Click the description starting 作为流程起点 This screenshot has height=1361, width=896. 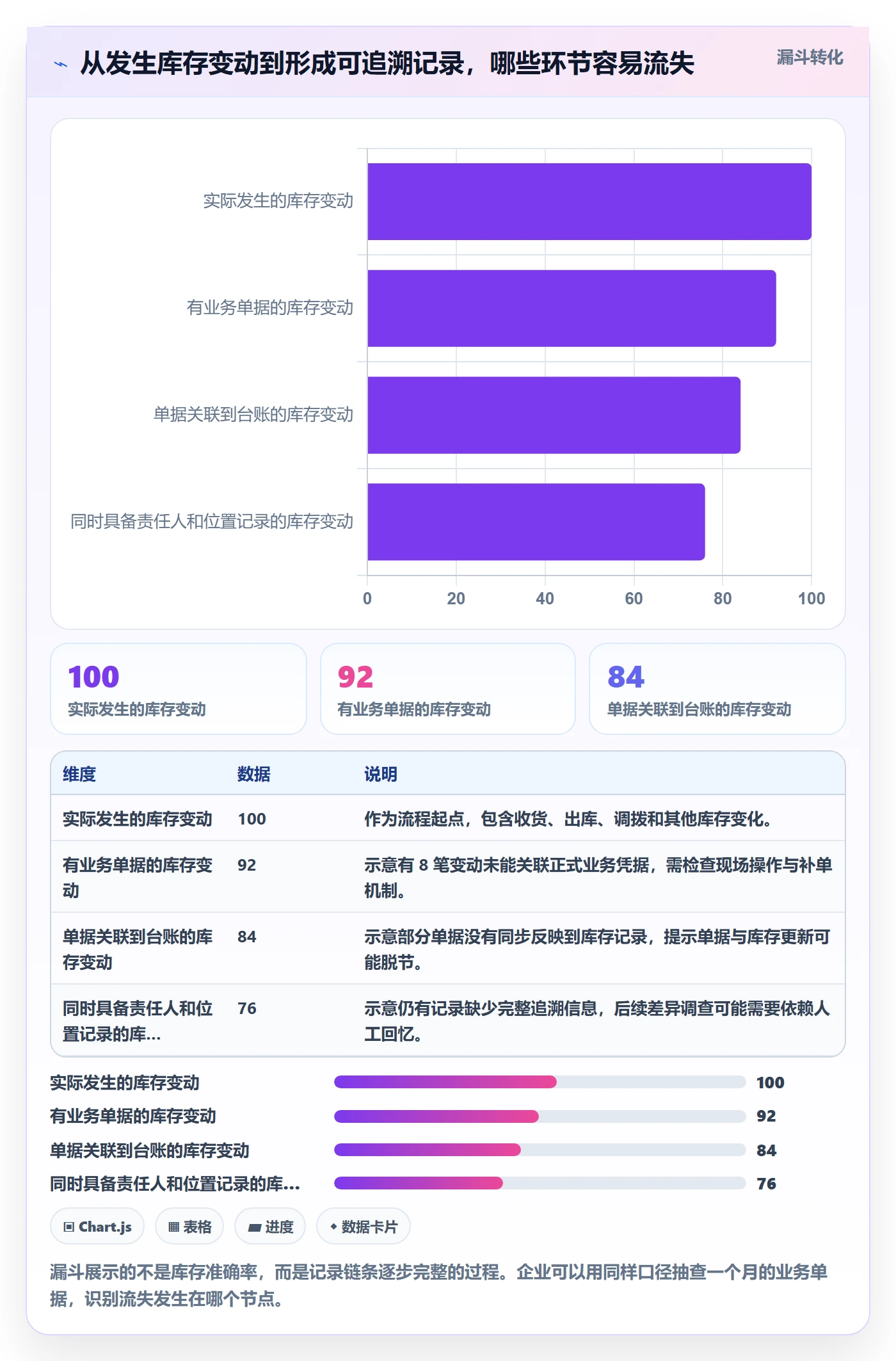[x=568, y=819]
